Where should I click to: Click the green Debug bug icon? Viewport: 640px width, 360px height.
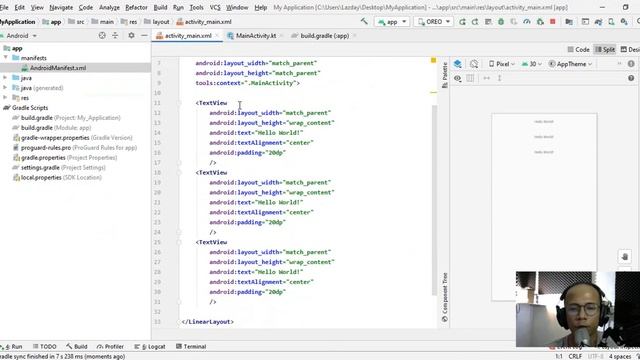tap(501, 22)
